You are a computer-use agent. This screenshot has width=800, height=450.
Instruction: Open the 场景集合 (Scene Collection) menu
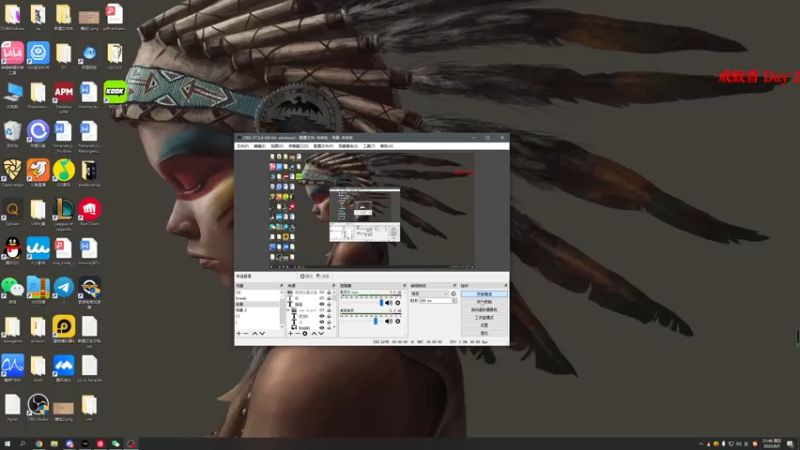[348, 146]
